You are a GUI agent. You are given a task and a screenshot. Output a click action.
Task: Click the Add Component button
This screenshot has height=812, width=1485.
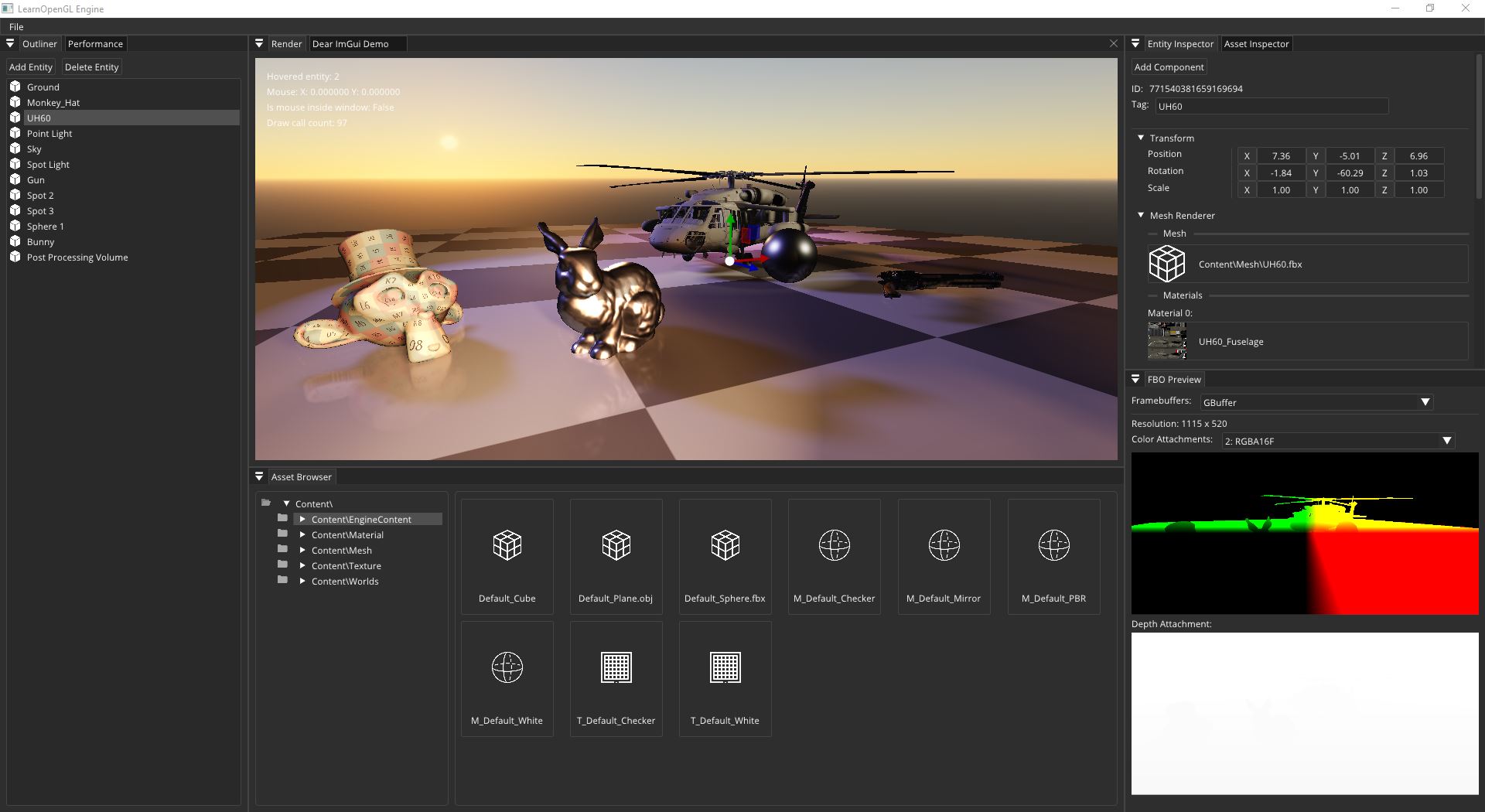point(1169,67)
